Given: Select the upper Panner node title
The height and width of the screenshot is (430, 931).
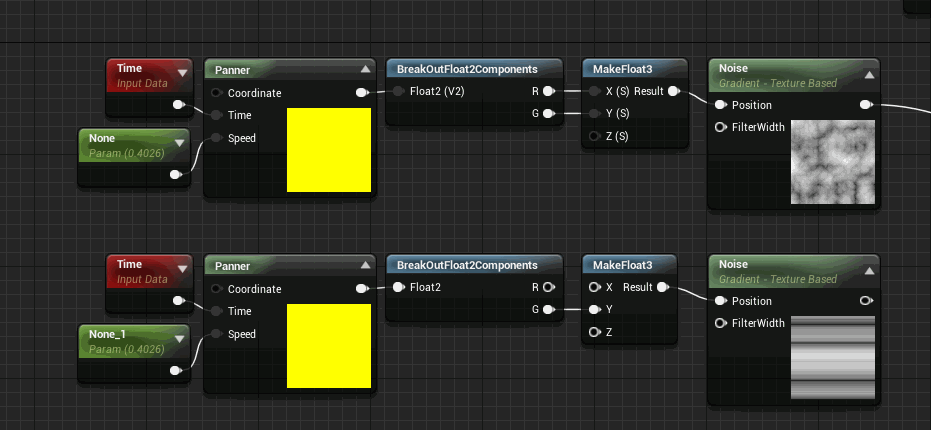Looking at the screenshot, I should coord(232,70).
